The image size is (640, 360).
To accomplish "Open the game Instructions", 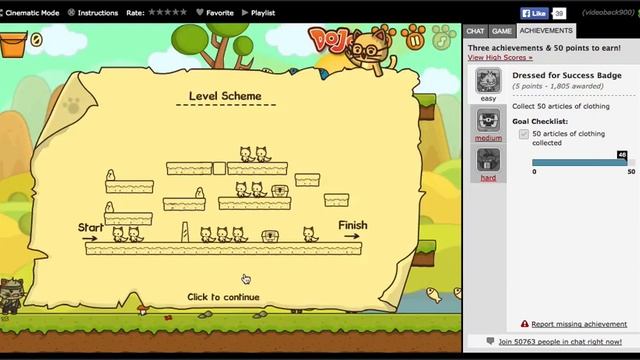I will 93,13.
